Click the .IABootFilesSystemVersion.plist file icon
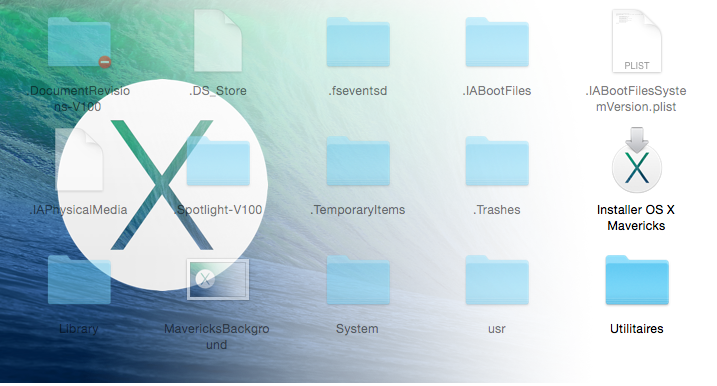Screen dimensions: 717x386 (x=637, y=41)
